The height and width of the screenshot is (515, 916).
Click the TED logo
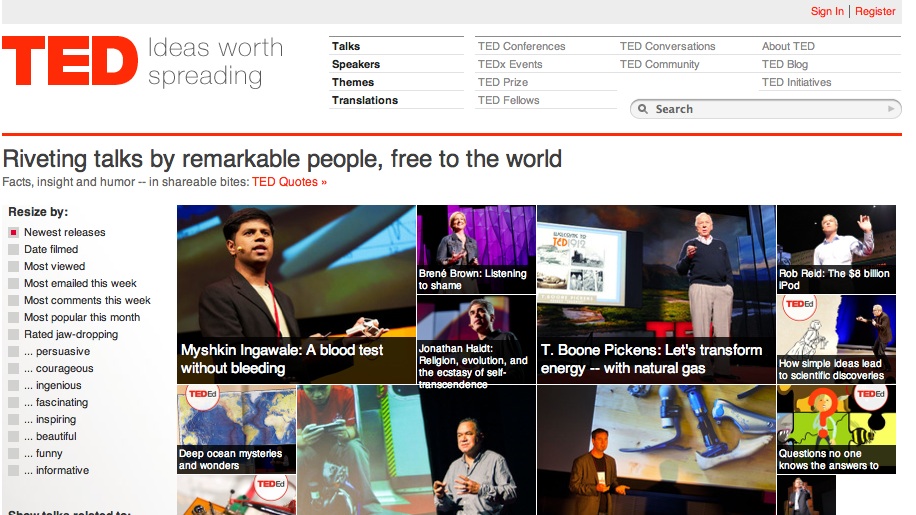[70, 61]
